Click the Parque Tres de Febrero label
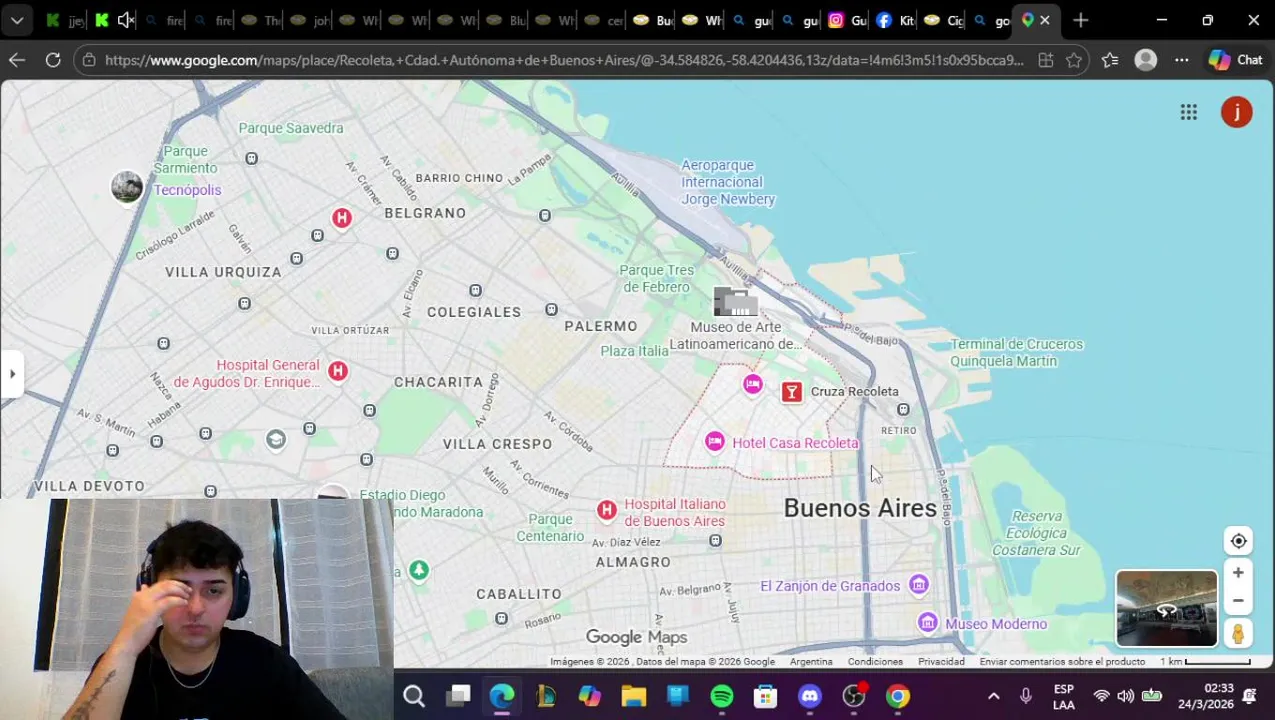 (x=656, y=279)
